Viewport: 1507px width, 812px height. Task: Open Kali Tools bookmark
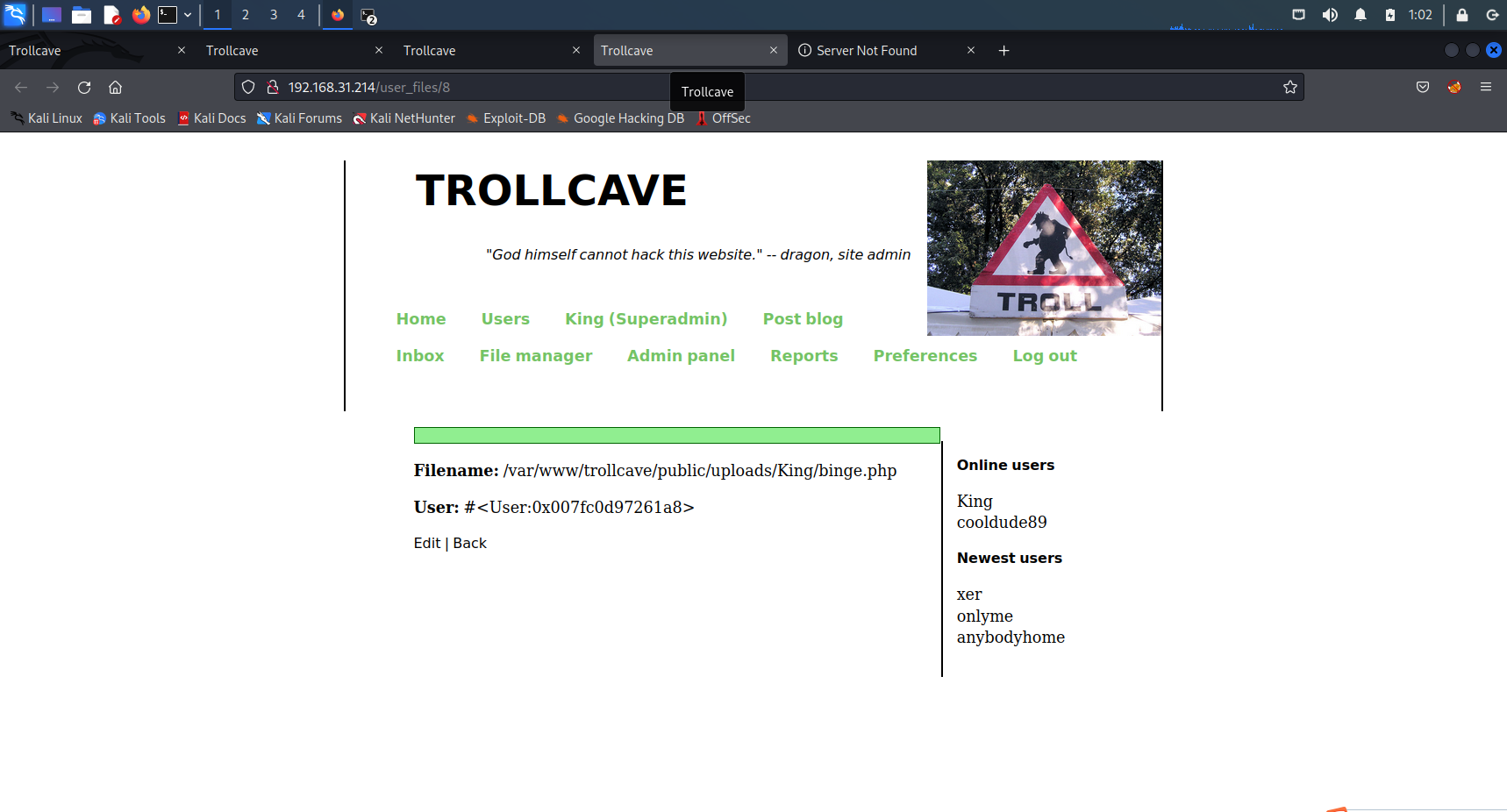pos(129,118)
